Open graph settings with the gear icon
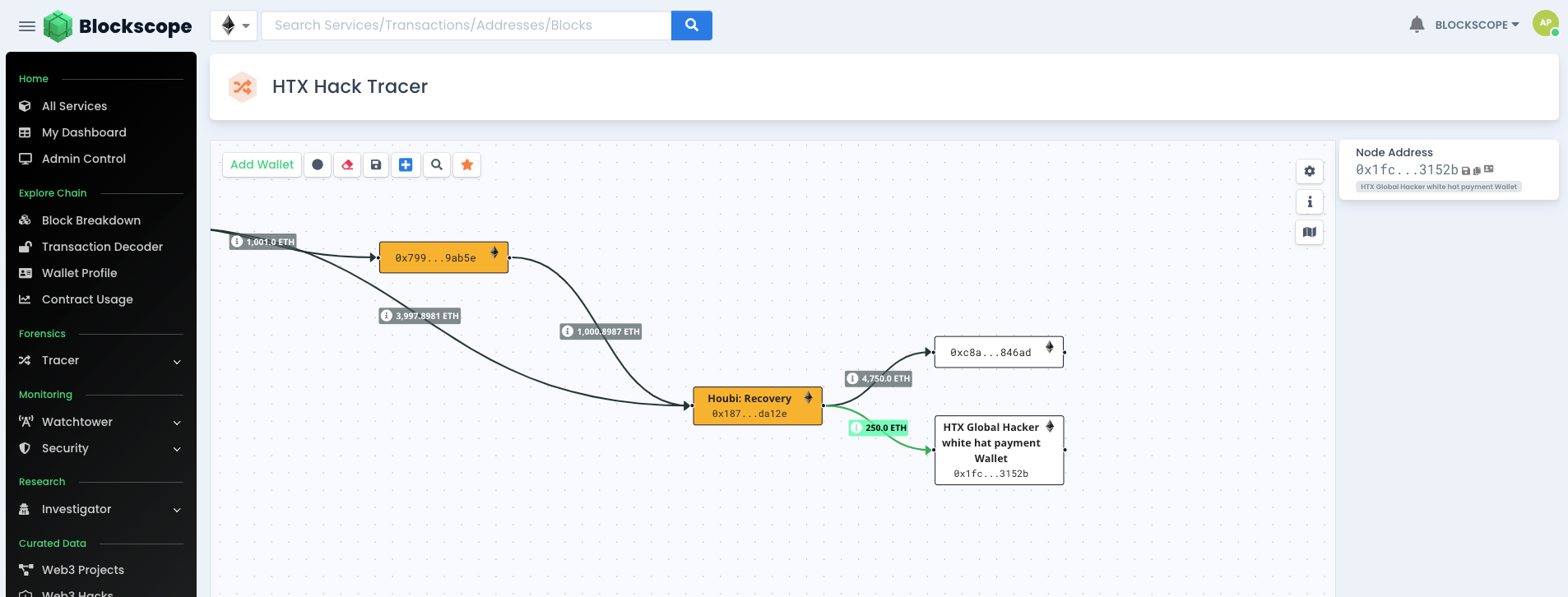This screenshot has width=1568, height=597. 1310,171
